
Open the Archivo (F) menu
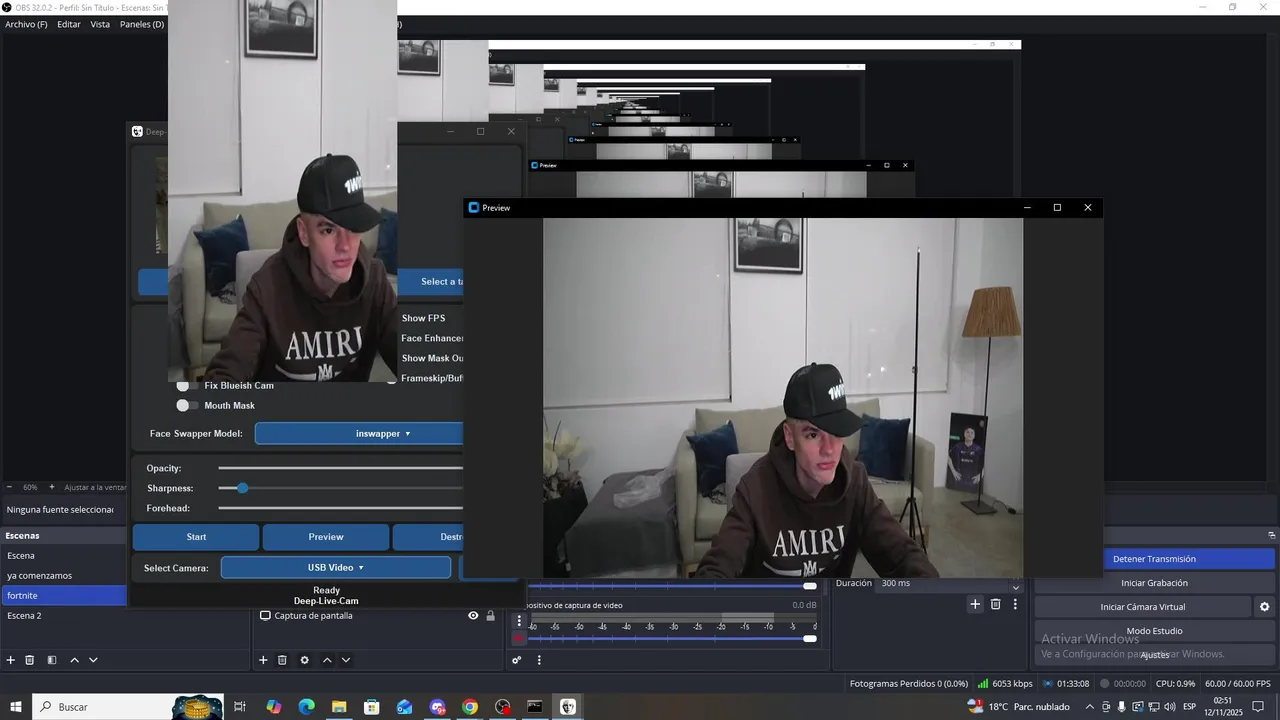[x=26, y=24]
